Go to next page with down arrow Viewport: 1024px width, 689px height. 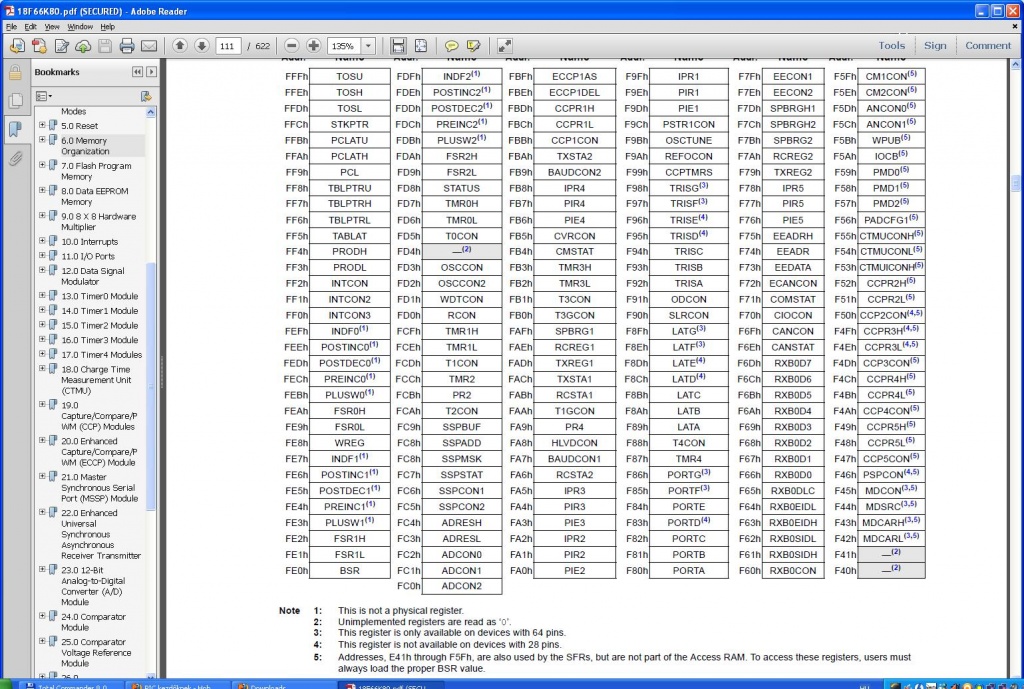(x=202, y=45)
